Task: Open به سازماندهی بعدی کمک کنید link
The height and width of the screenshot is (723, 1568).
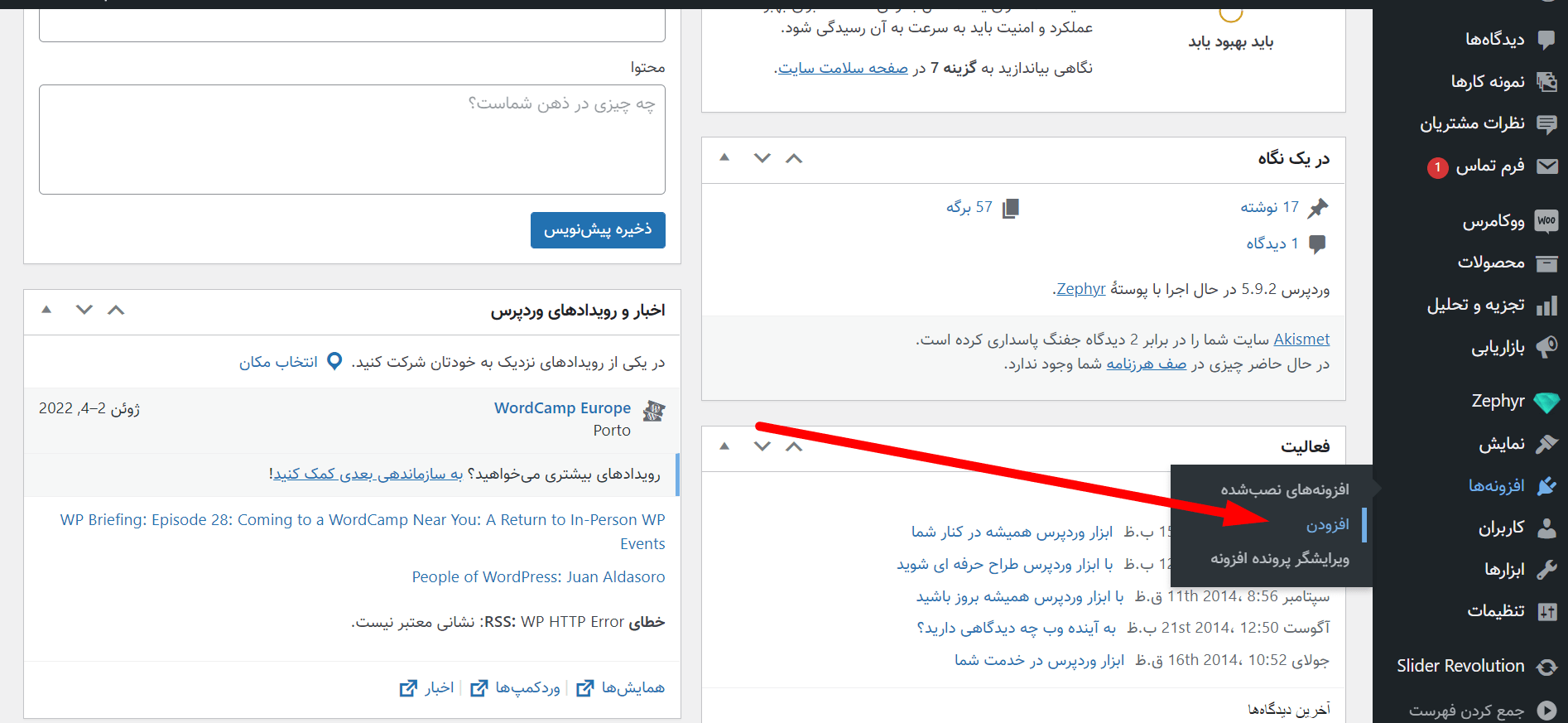Action: tap(368, 474)
